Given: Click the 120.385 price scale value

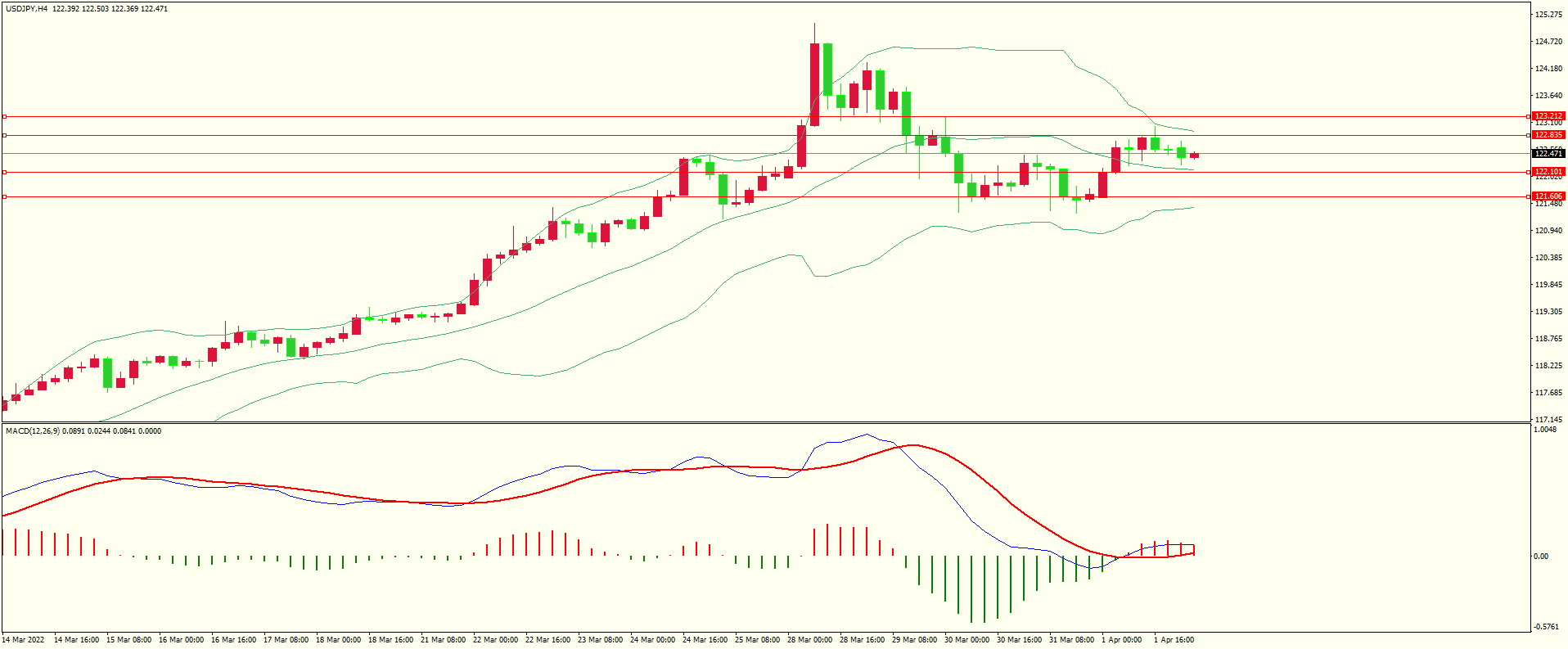Looking at the screenshot, I should [1548, 258].
